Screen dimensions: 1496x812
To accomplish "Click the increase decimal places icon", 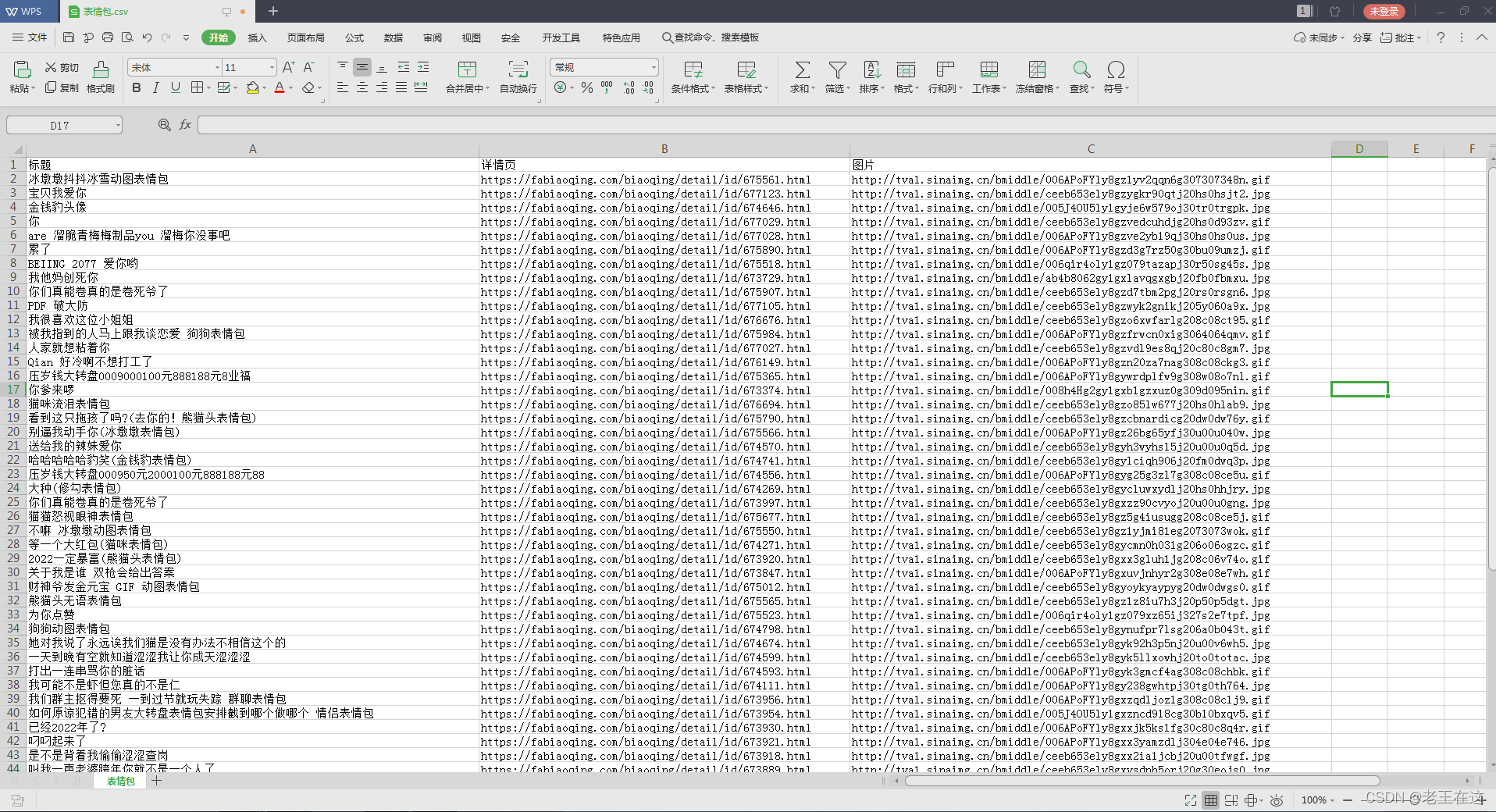I will (629, 88).
